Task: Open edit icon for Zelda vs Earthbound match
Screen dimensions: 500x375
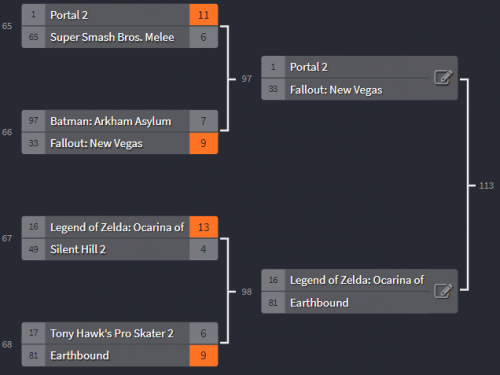Action: pos(443,291)
